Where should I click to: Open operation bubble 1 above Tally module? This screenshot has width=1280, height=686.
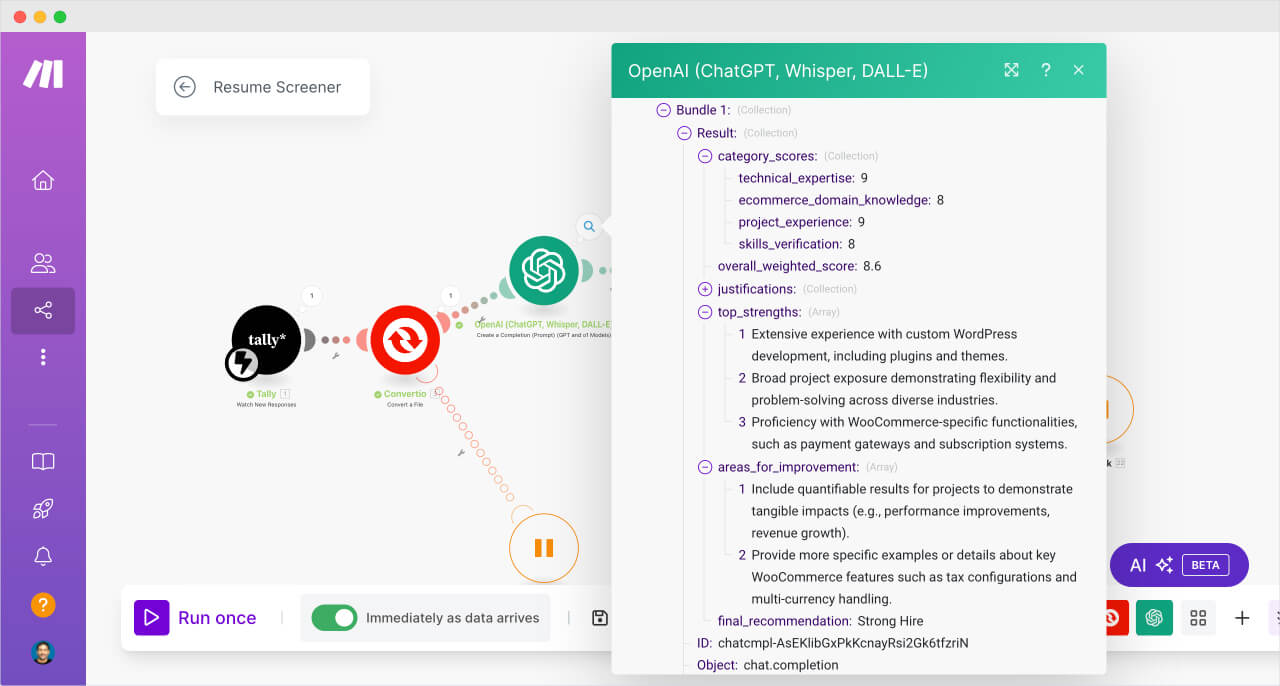pyautogui.click(x=312, y=296)
